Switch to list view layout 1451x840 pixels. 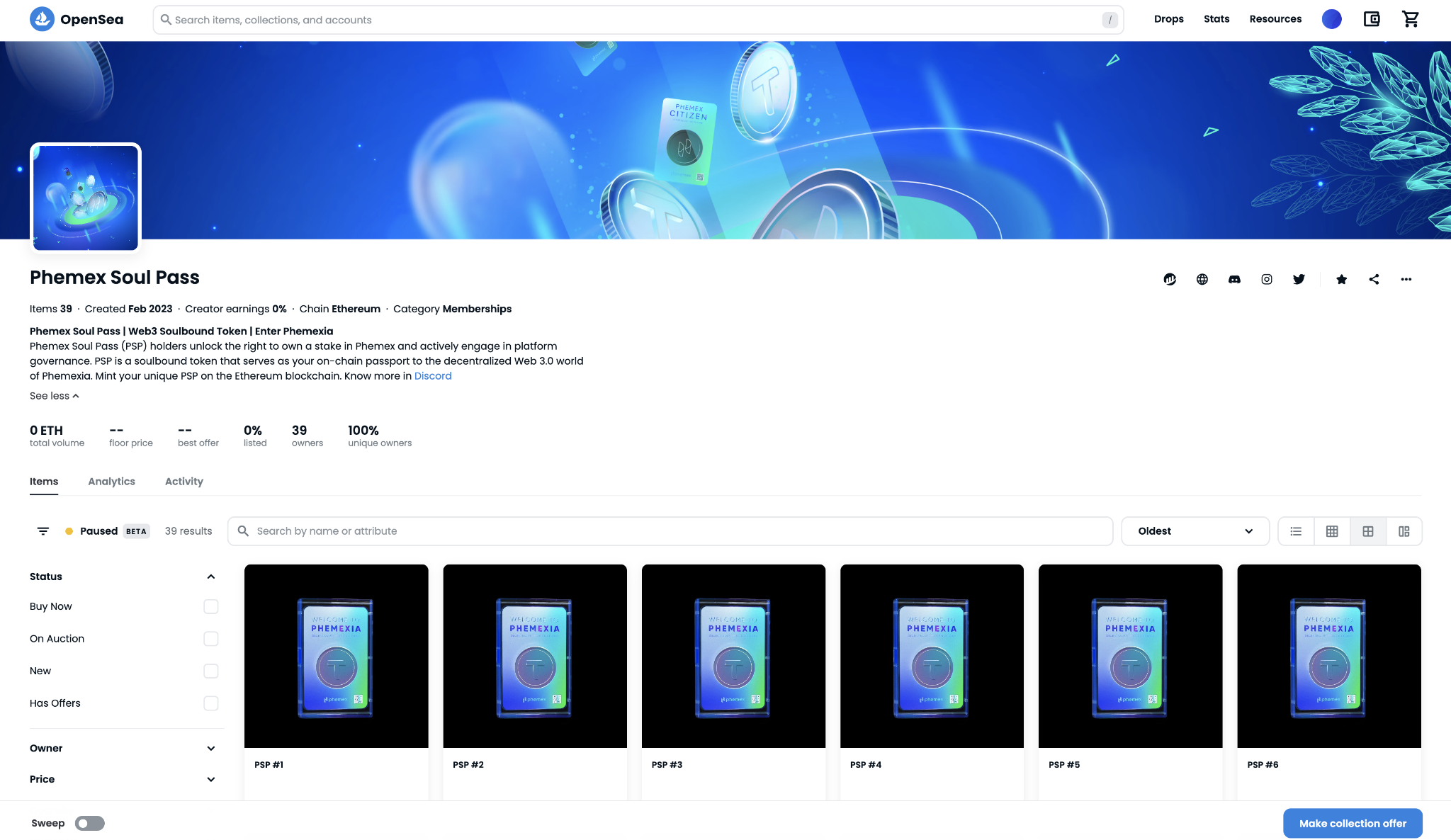coord(1296,530)
